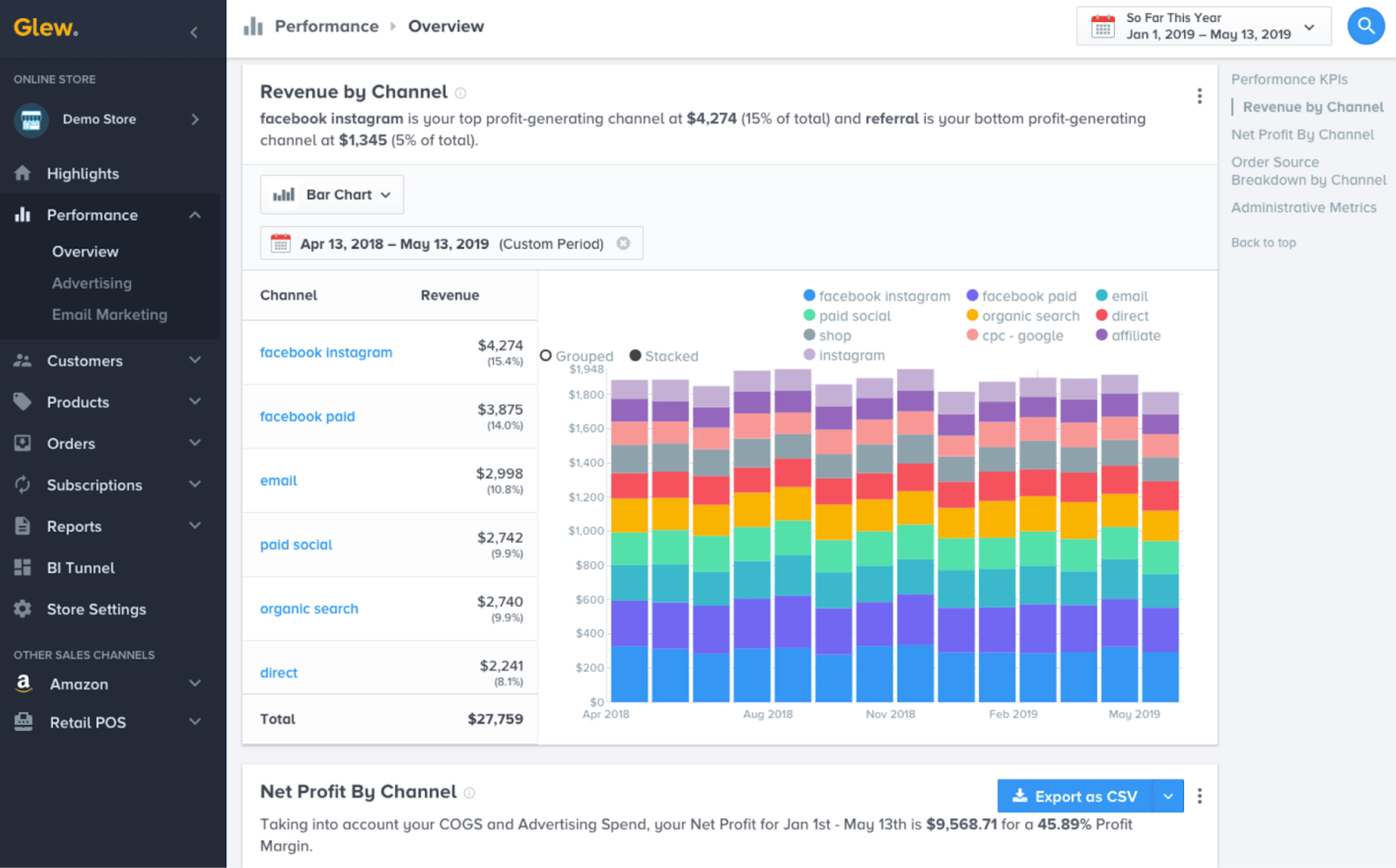Open the Customers section
This screenshot has height=868, width=1396.
point(84,360)
